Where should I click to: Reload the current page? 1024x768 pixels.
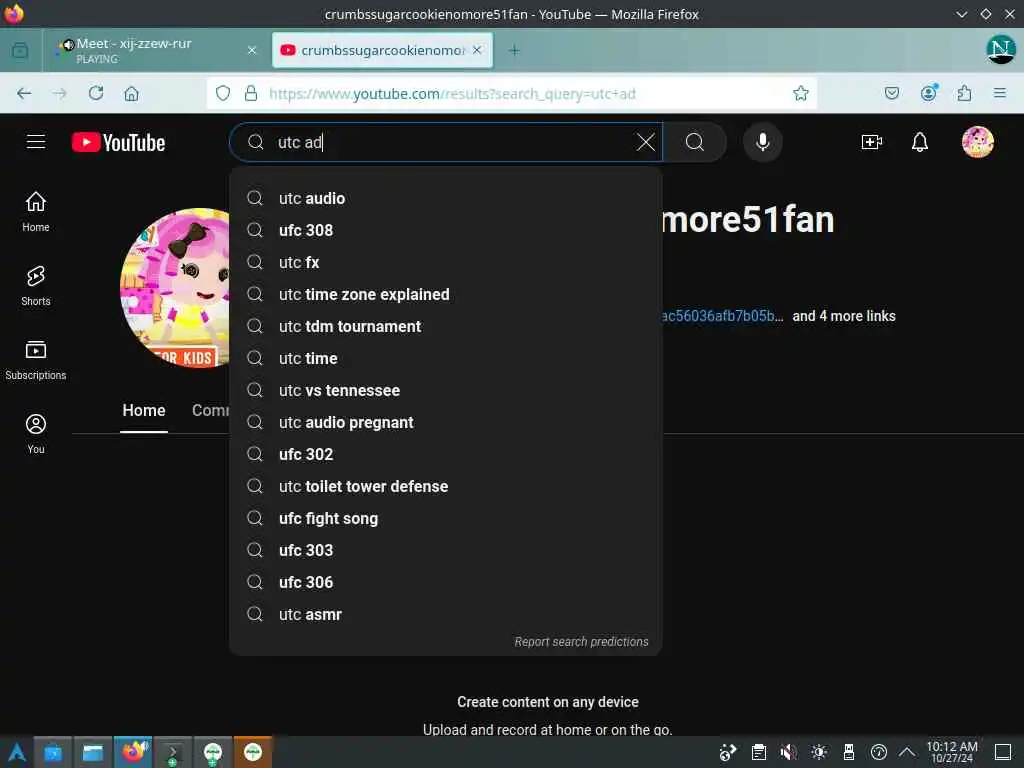(96, 93)
